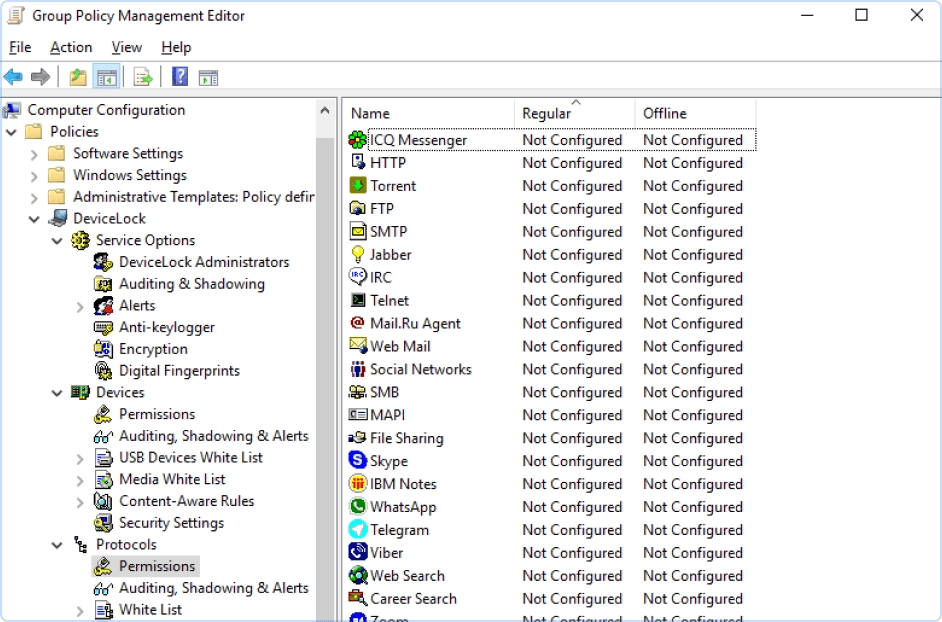This screenshot has height=622, width=942.
Task: Click the Export List toolbar icon
Action: pyautogui.click(x=143, y=77)
